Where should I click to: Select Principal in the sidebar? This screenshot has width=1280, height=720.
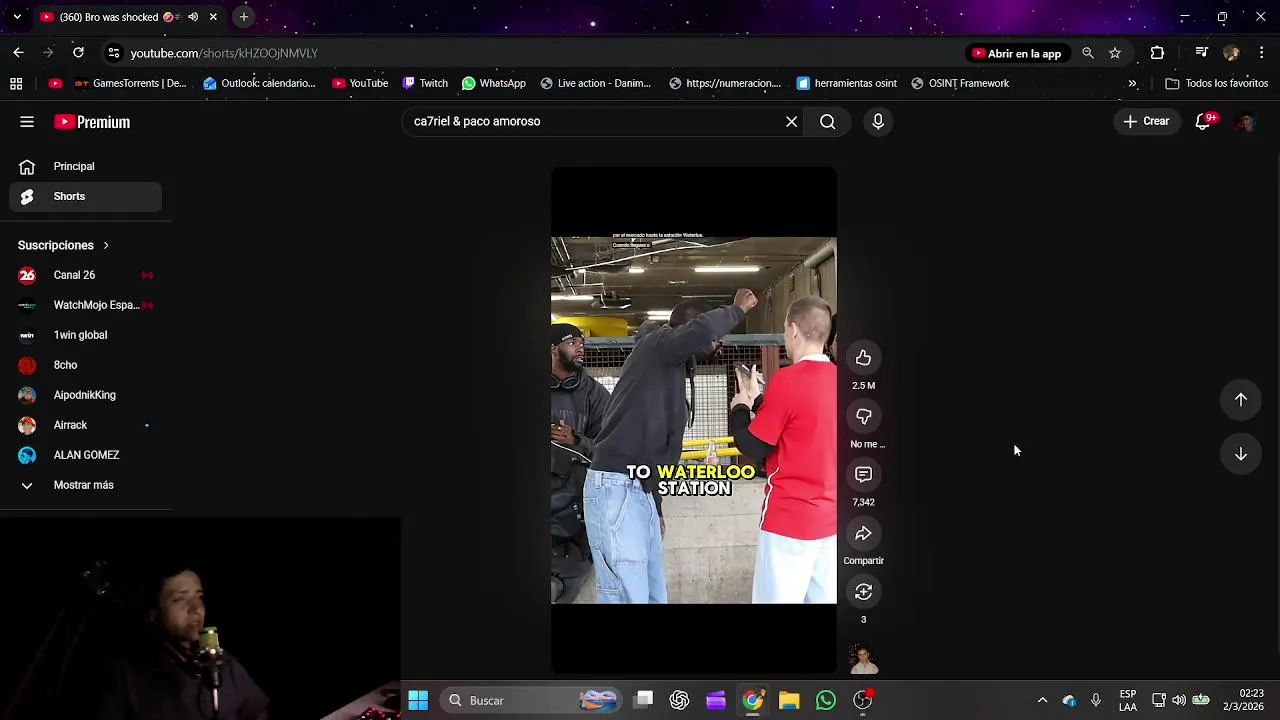[86, 167]
